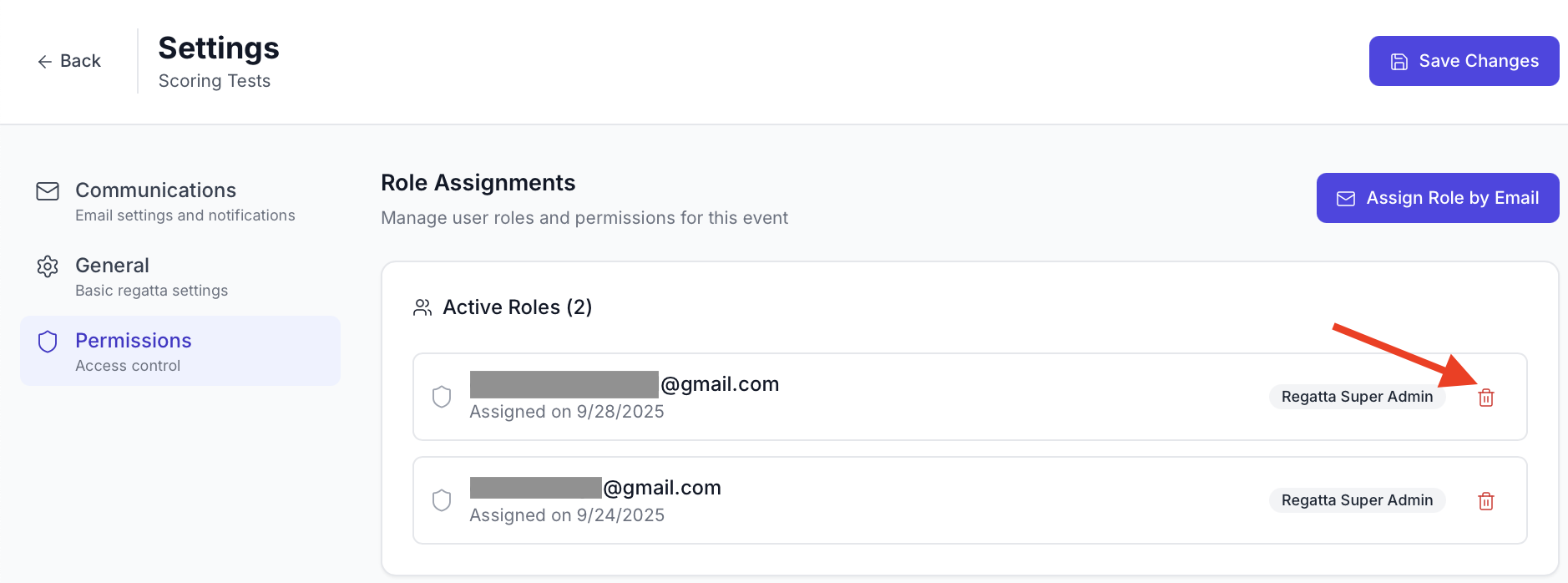Click the Save Changes button
This screenshot has height=583, width=1568.
(x=1464, y=60)
